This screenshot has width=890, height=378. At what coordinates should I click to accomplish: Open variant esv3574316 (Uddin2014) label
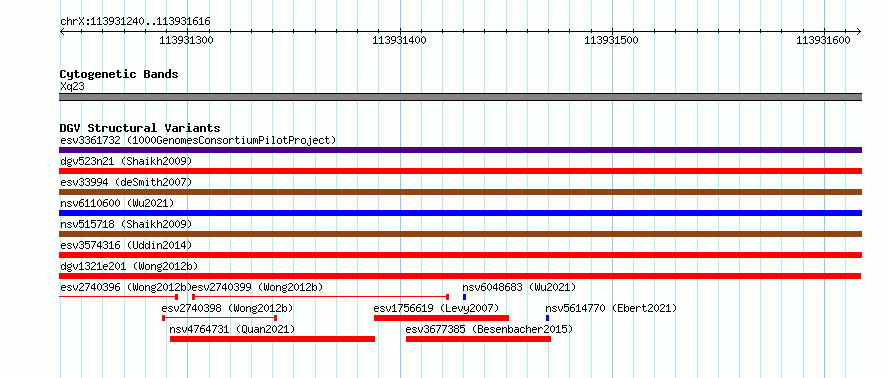point(126,245)
